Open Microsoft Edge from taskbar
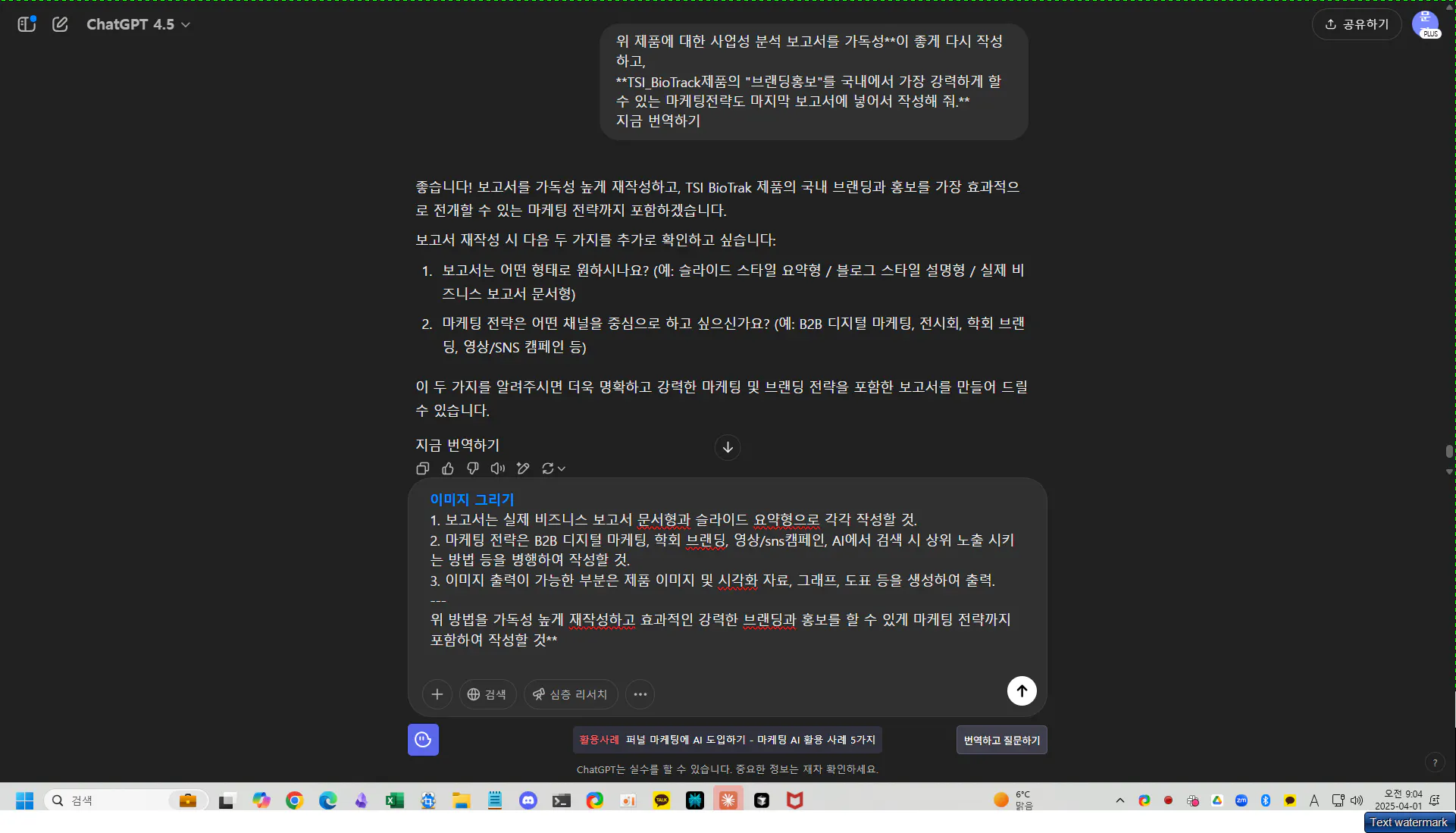This screenshot has width=1456, height=833. pos(328,800)
